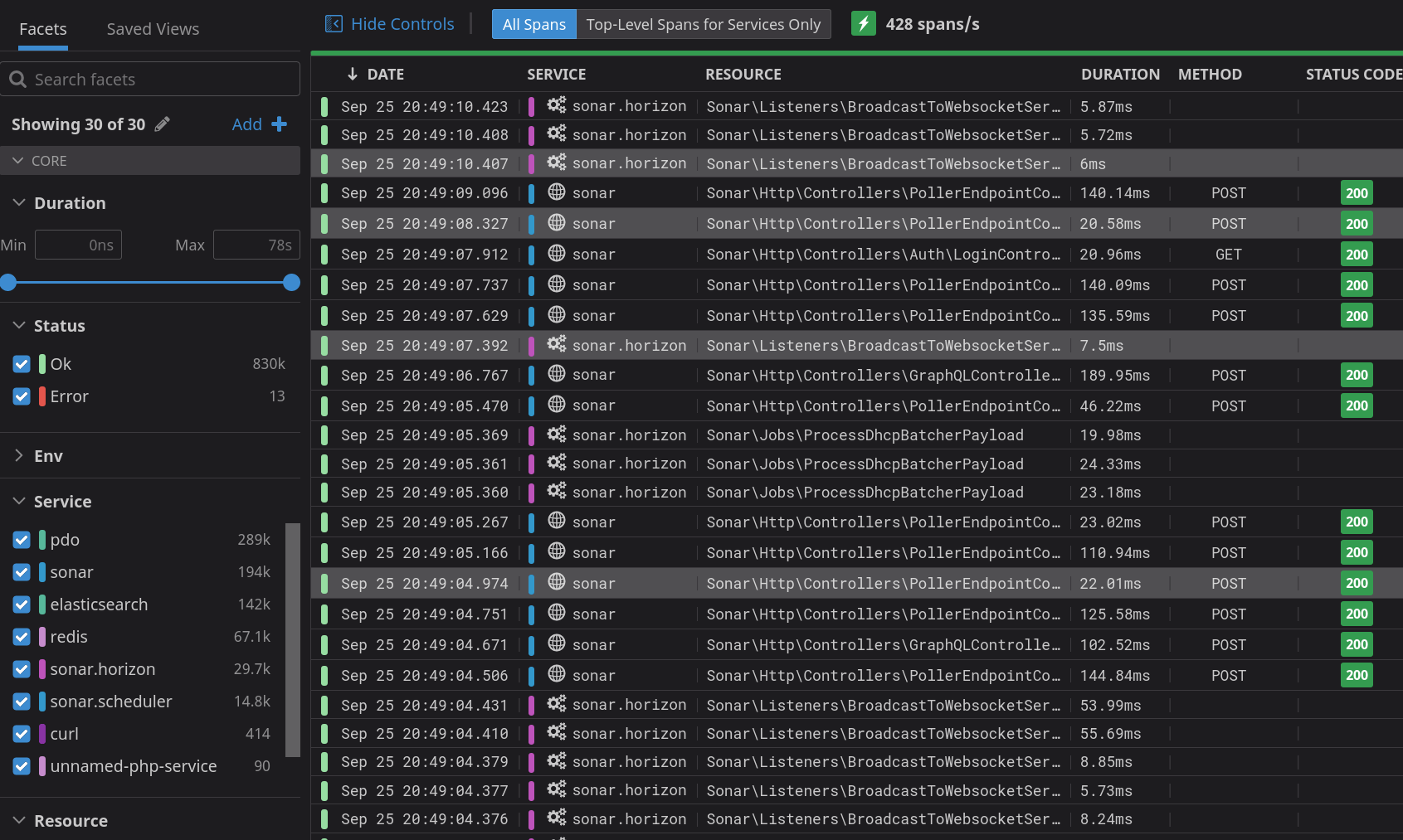This screenshot has width=1403, height=840.
Task: Toggle the unnamed-php-service checkbox
Action: click(x=22, y=766)
